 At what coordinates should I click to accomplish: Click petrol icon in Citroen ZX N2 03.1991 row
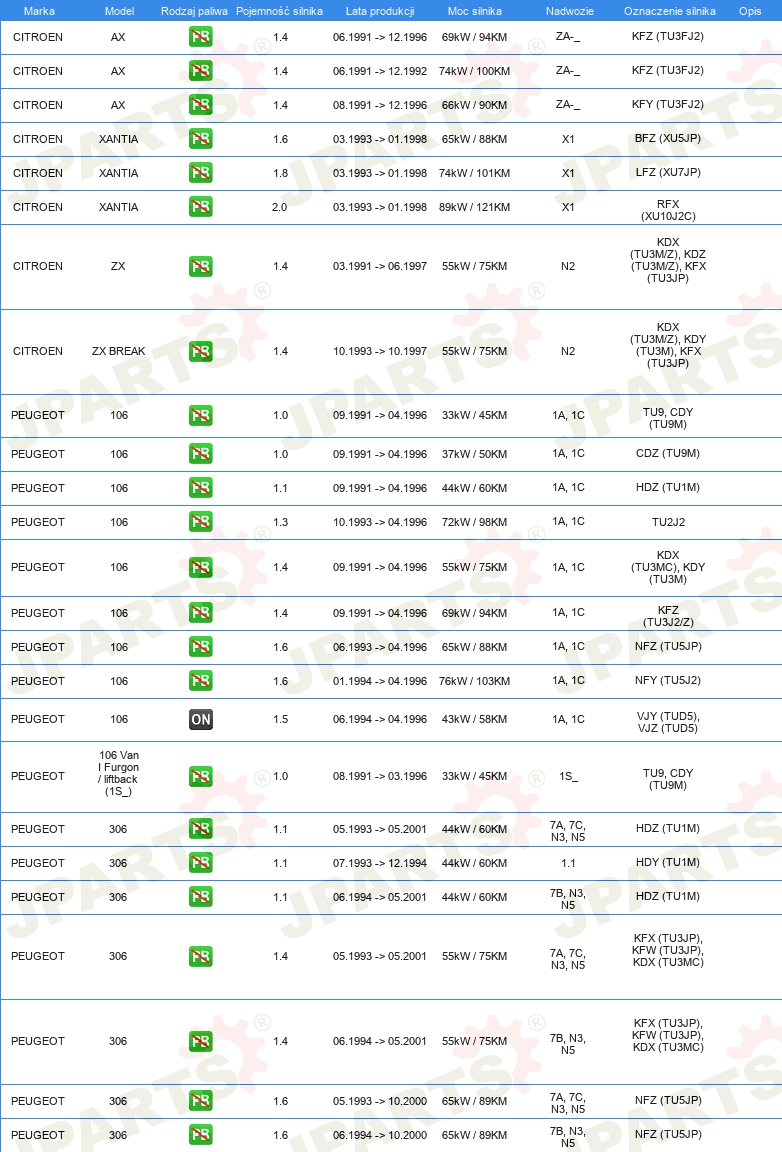pyautogui.click(x=201, y=266)
